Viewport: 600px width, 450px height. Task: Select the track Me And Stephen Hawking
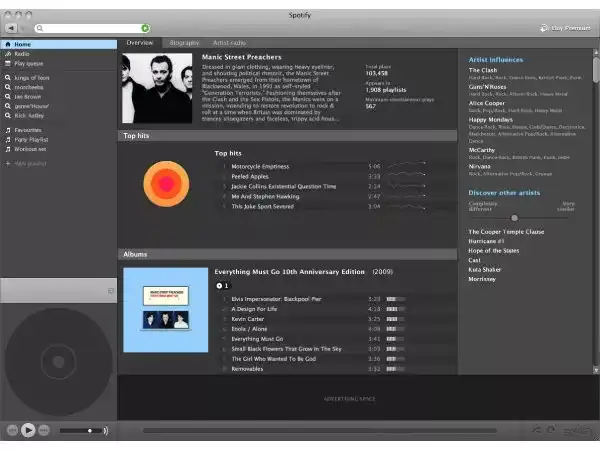(265, 196)
